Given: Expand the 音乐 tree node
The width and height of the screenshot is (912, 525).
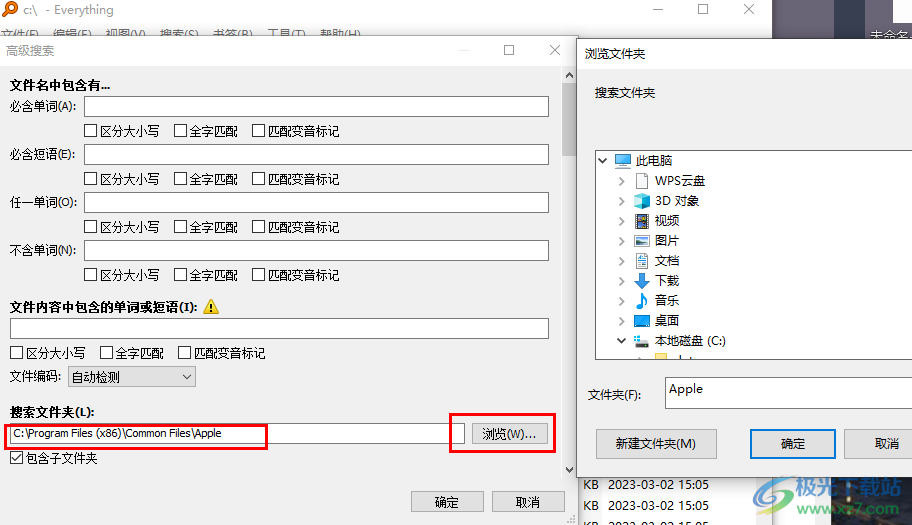Looking at the screenshot, I should pyautogui.click(x=621, y=301).
